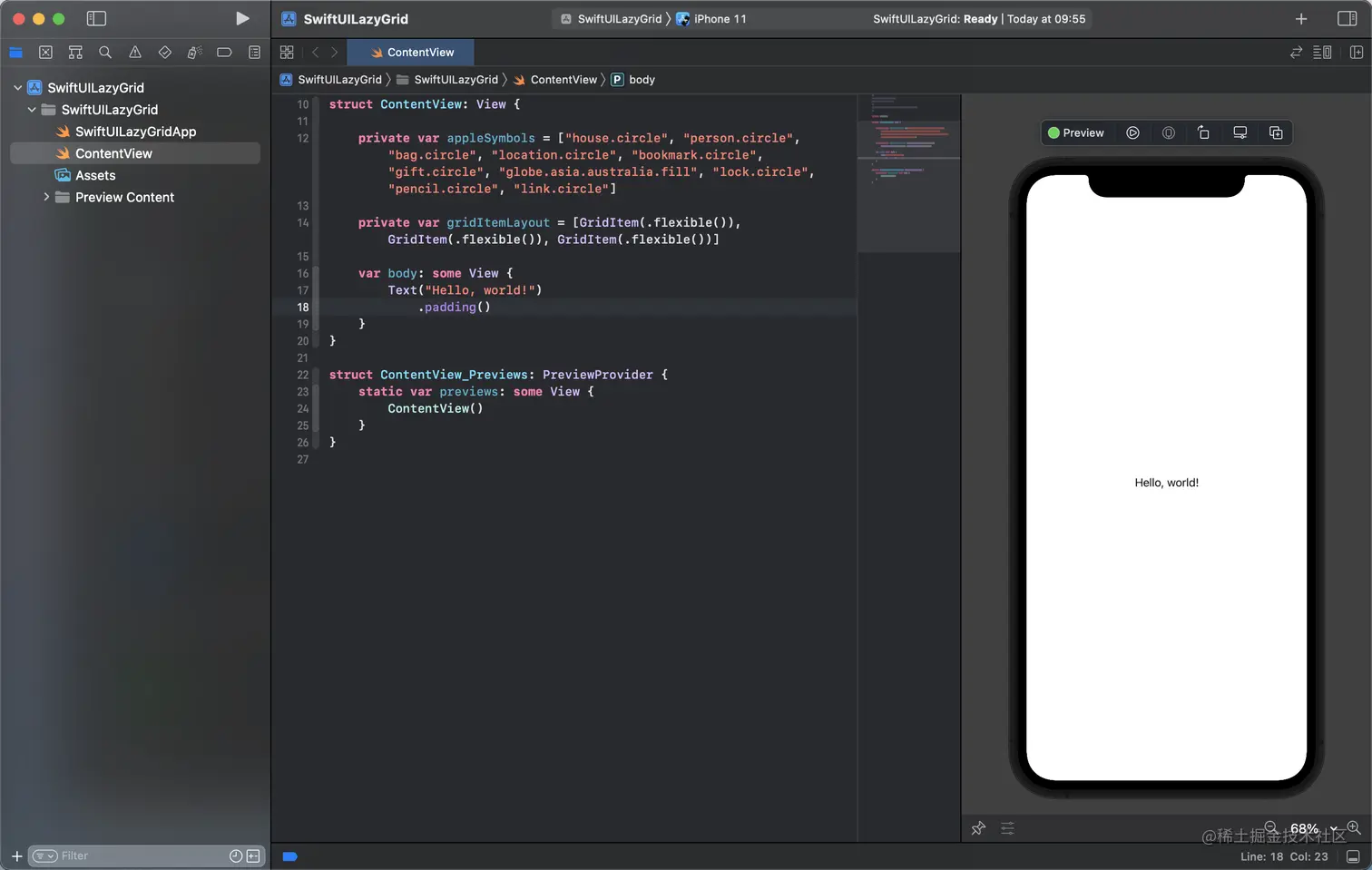Screen dimensions: 1372x870
Task: Click line number 18 in gutter
Action: point(303,308)
